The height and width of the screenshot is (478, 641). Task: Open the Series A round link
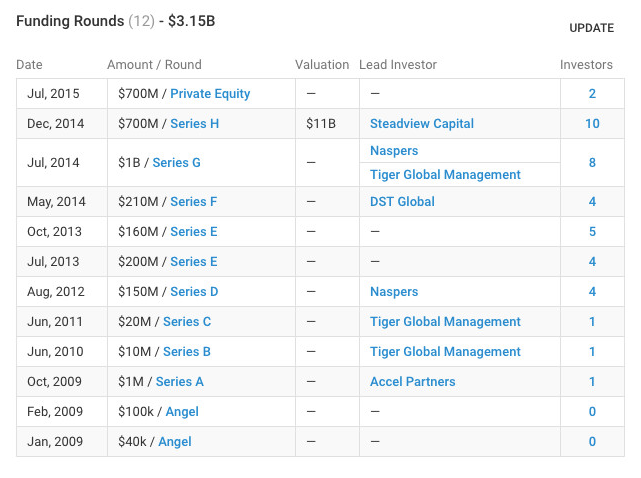[180, 382]
